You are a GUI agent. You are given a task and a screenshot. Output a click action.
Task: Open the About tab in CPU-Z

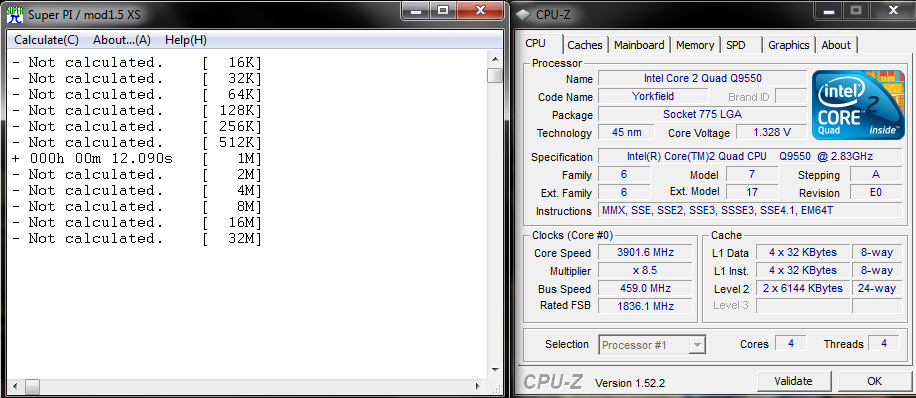[x=836, y=45]
